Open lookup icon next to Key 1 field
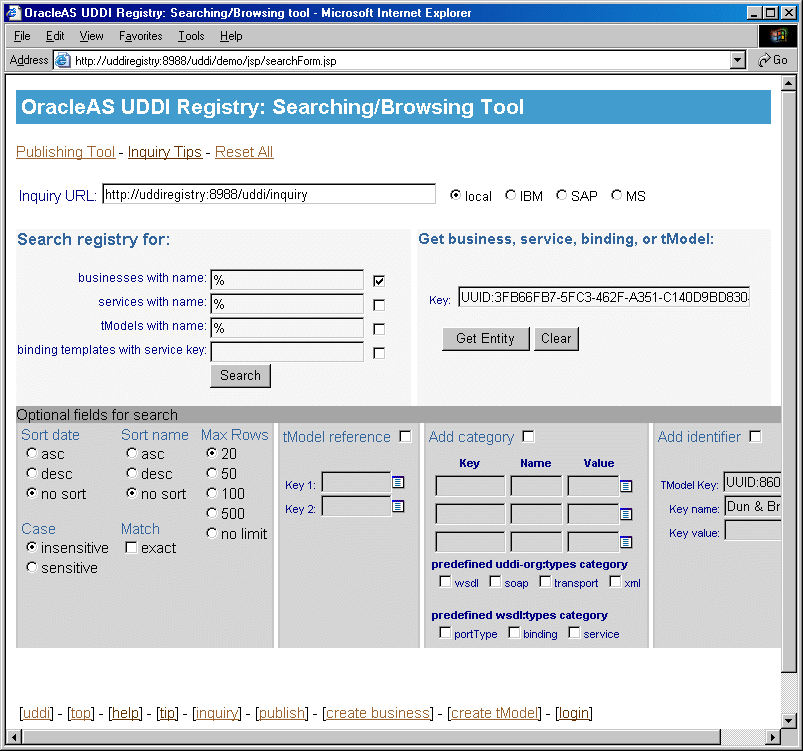Screen dimensions: 803x751 tap(398, 482)
